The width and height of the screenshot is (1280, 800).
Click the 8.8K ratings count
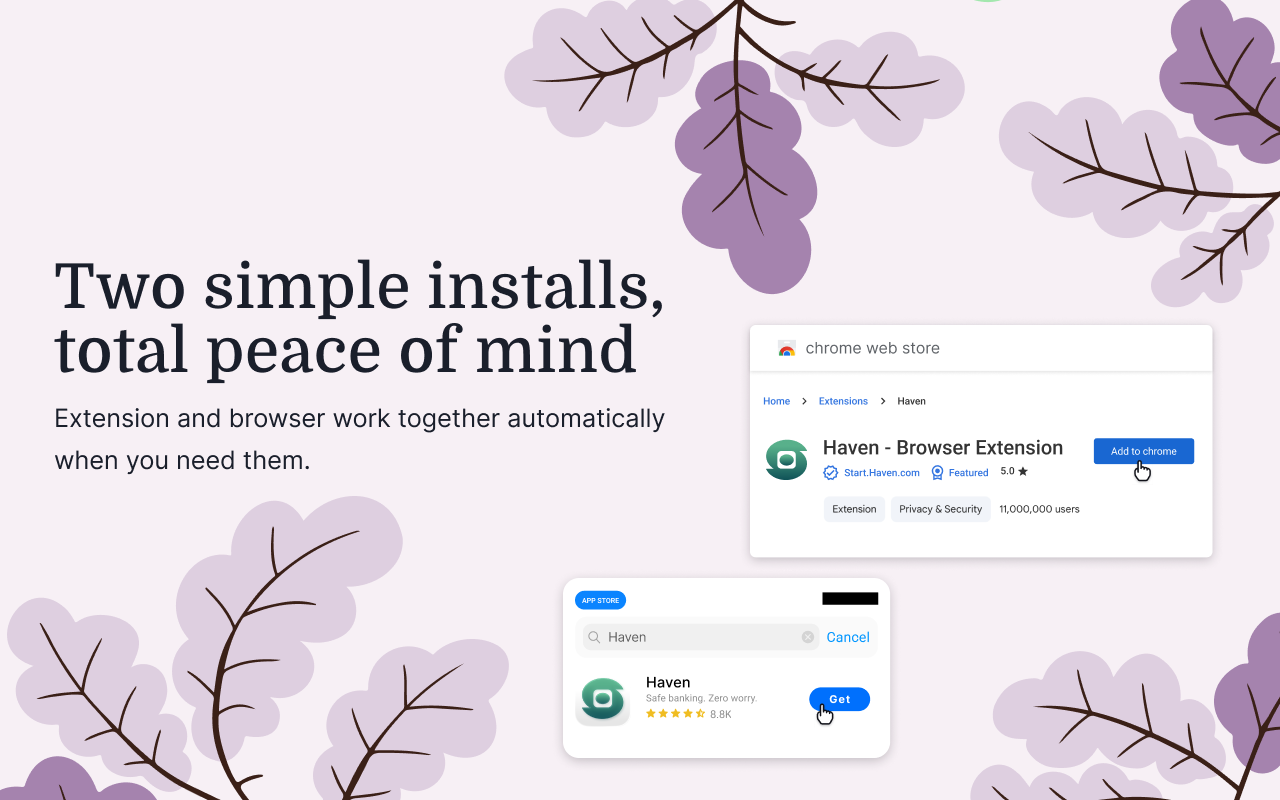pyautogui.click(x=720, y=714)
